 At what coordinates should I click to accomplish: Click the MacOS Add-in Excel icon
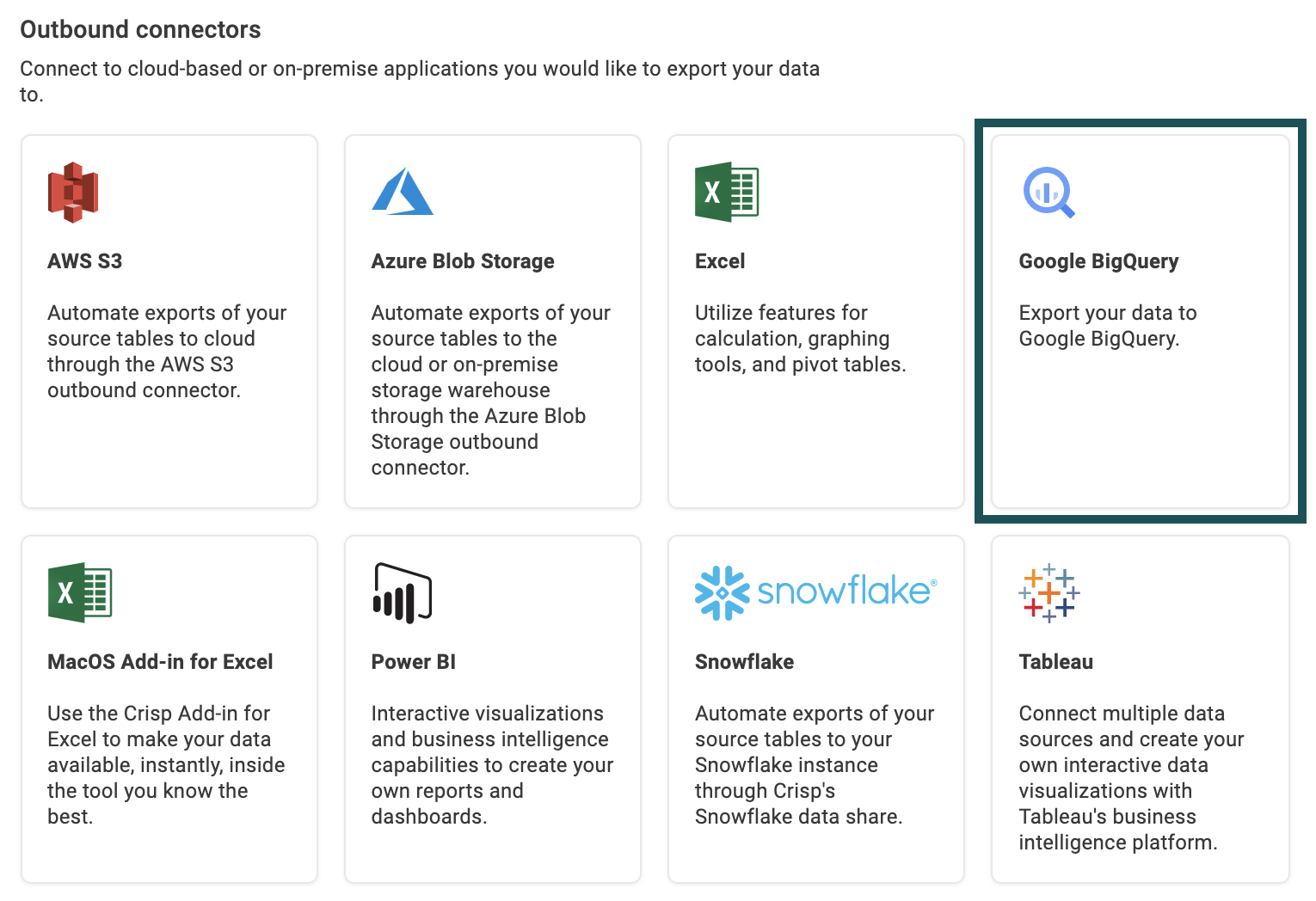(80, 592)
